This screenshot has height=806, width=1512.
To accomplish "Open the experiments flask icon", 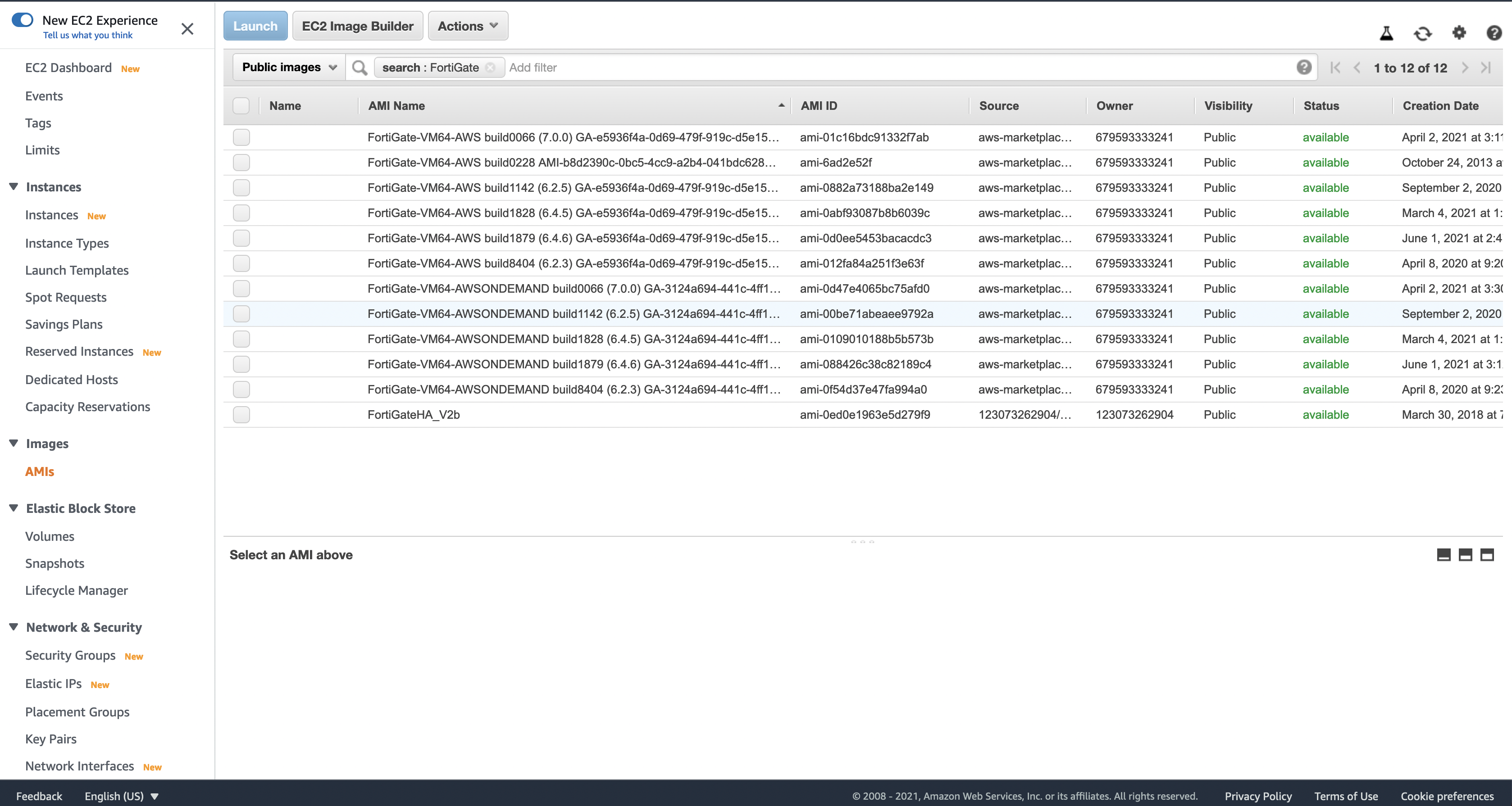I will pyautogui.click(x=1386, y=33).
